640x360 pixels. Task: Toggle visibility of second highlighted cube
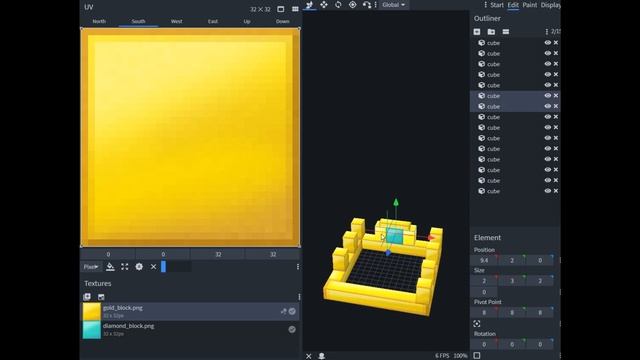tap(548, 106)
